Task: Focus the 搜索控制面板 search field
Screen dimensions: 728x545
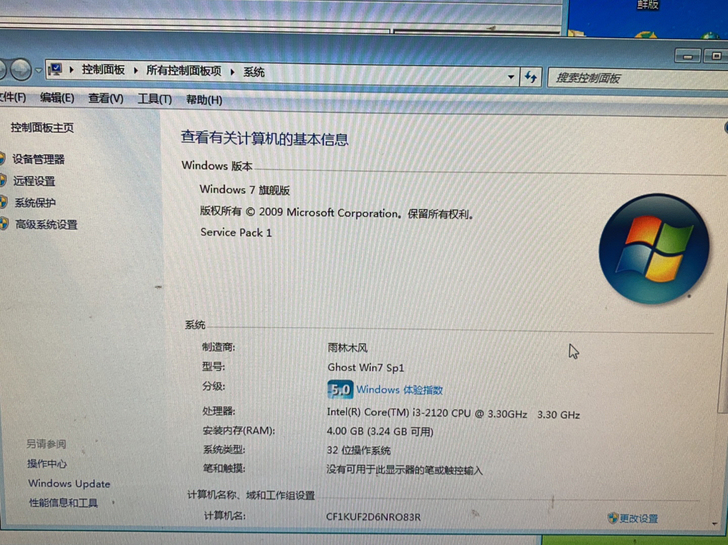Action: click(x=636, y=78)
